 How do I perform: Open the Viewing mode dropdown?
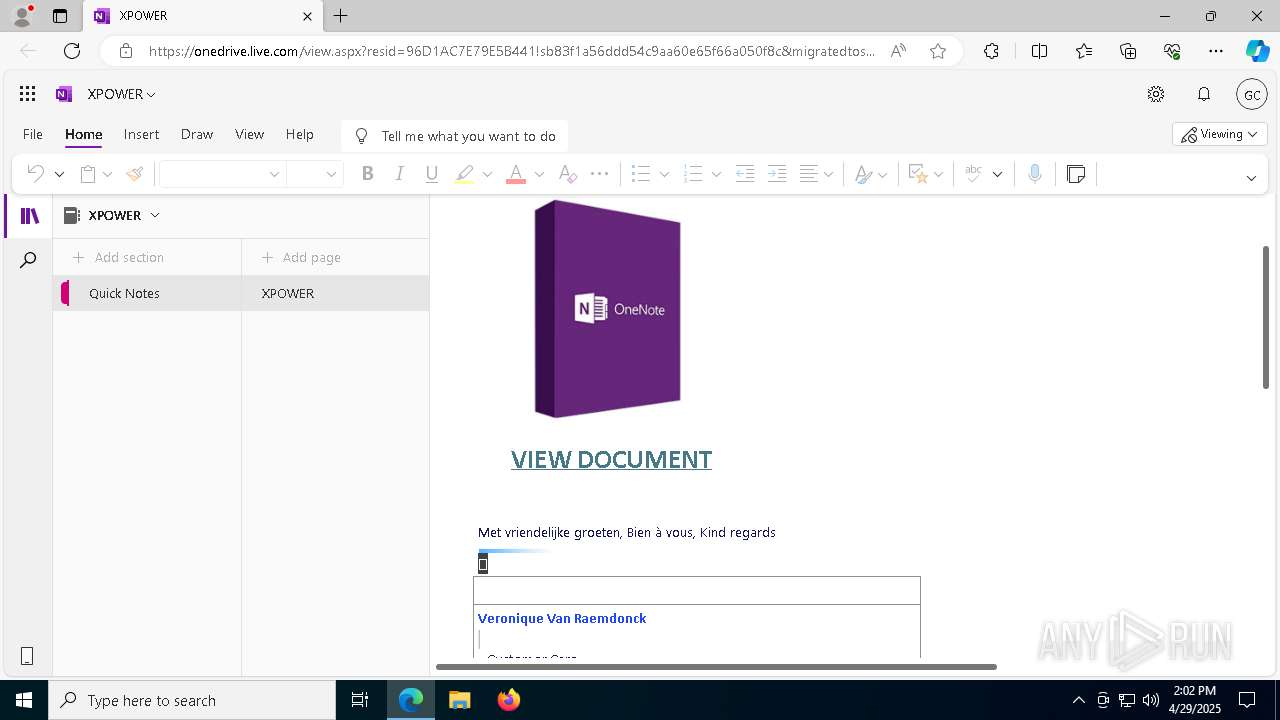tap(1220, 134)
